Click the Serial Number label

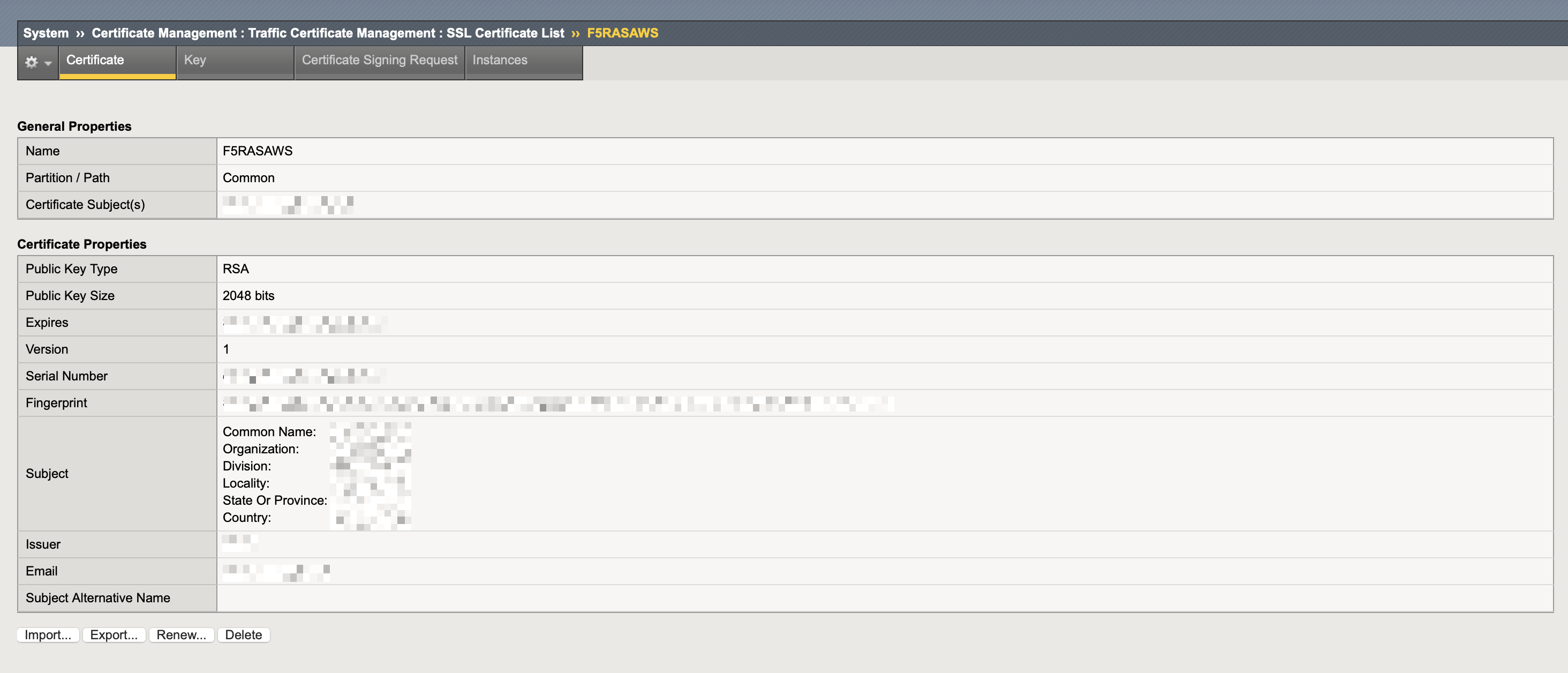[66, 376]
